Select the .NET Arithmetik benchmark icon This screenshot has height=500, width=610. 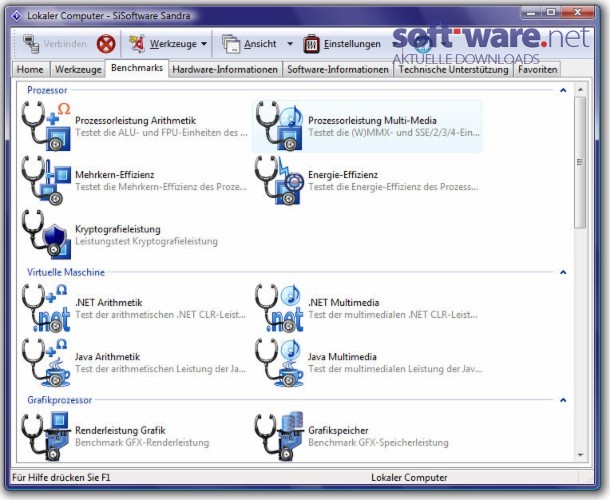click(46, 308)
